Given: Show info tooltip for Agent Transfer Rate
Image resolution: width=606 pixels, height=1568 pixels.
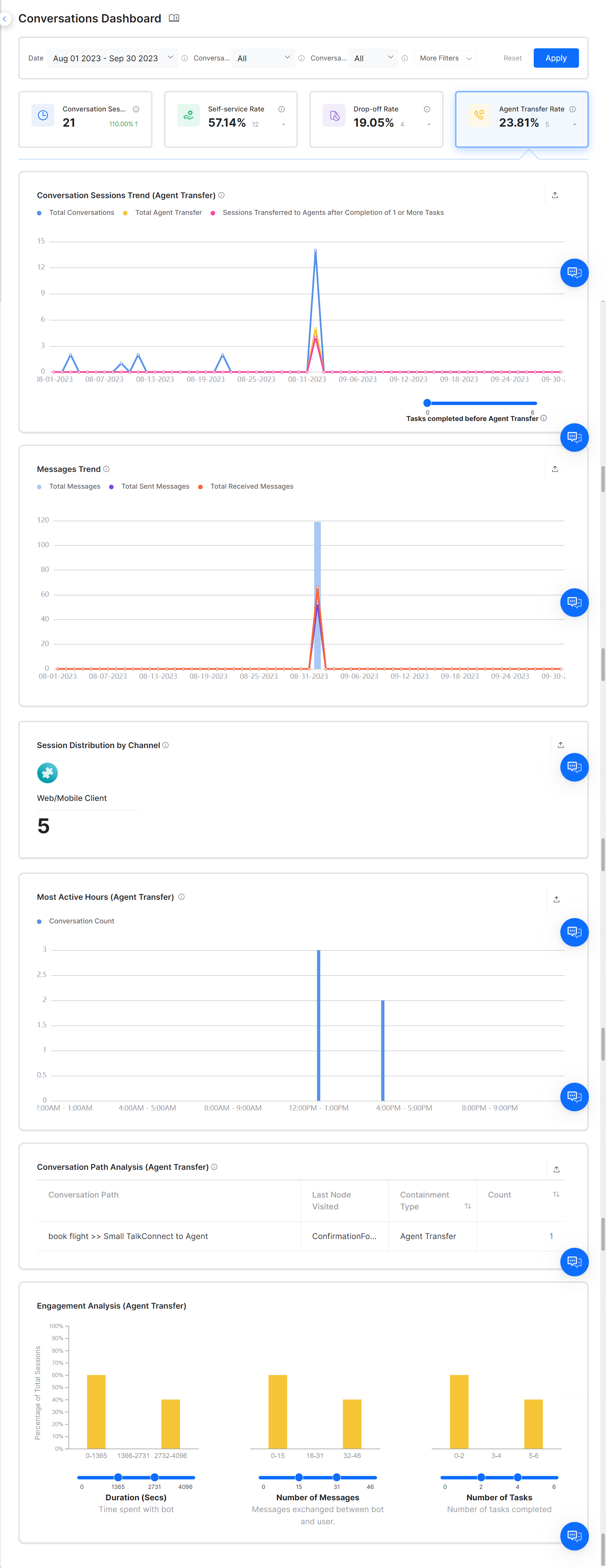Looking at the screenshot, I should point(572,110).
